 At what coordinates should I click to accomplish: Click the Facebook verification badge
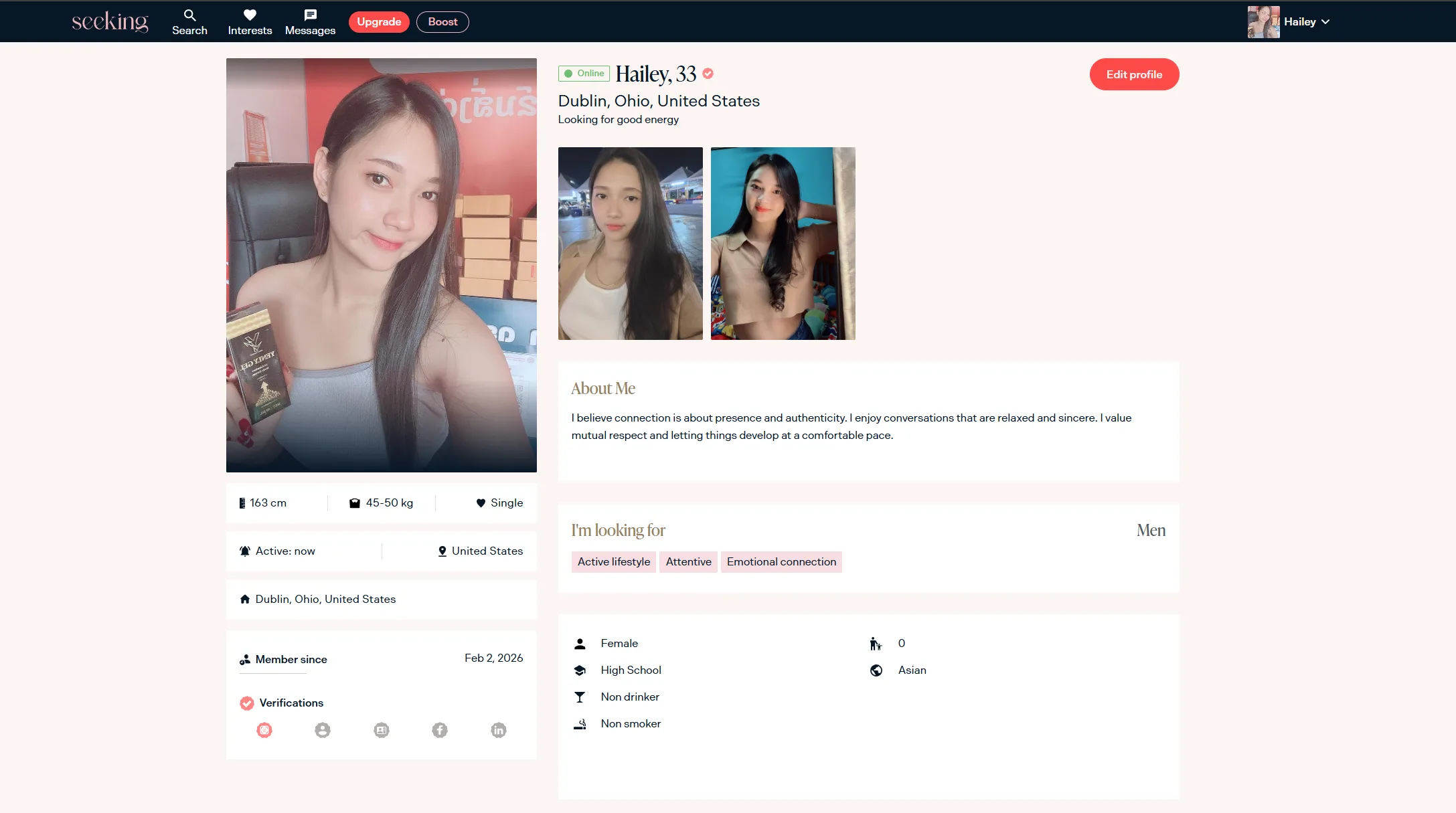click(440, 730)
